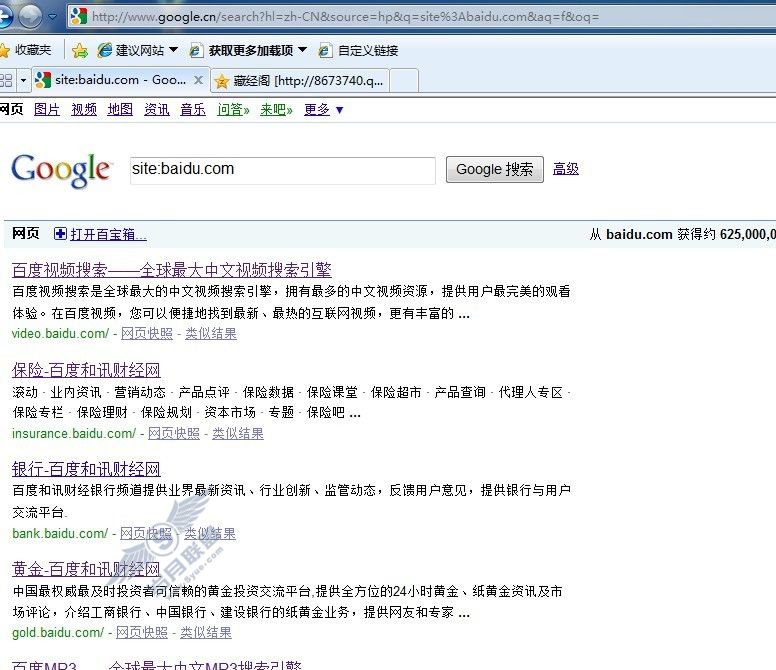Go to Google 视频 search
The width and height of the screenshot is (776, 670).
84,109
